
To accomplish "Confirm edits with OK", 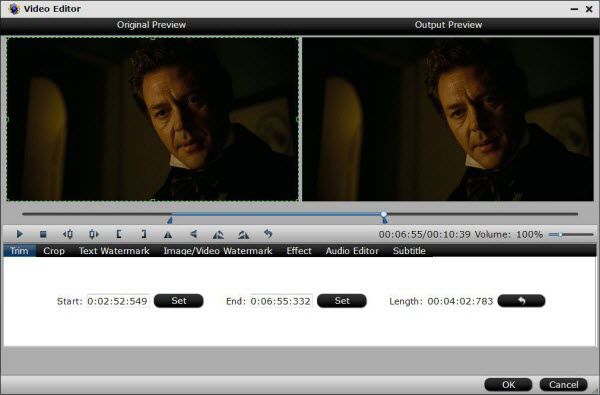I will click(508, 384).
